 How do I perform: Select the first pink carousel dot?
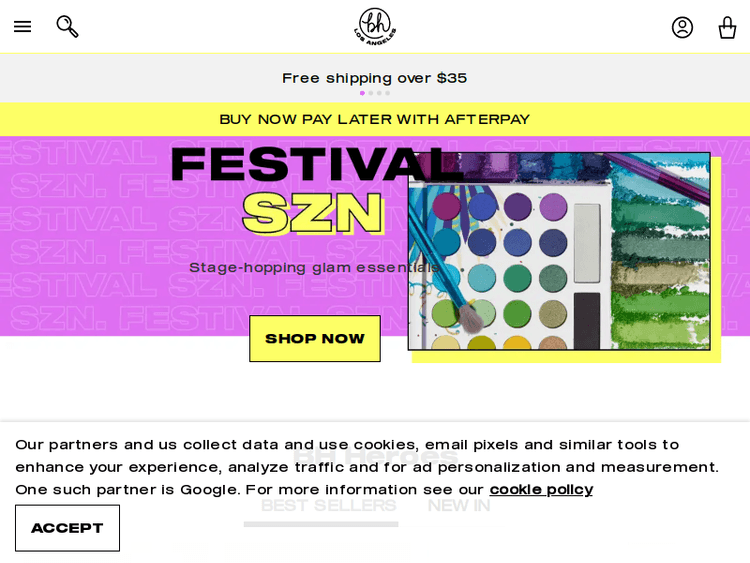click(x=362, y=93)
